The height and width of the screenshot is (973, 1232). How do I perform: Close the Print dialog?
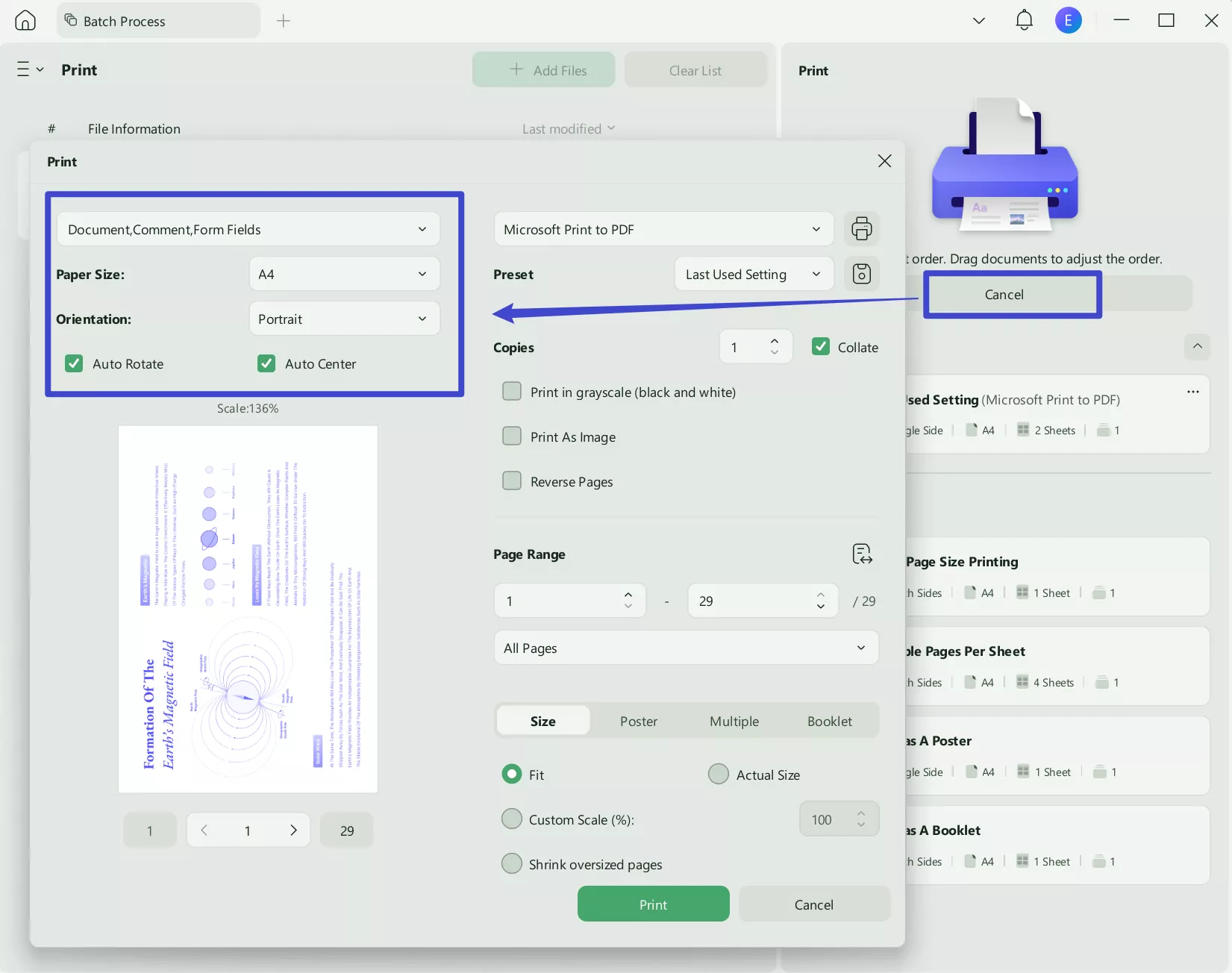click(x=884, y=161)
